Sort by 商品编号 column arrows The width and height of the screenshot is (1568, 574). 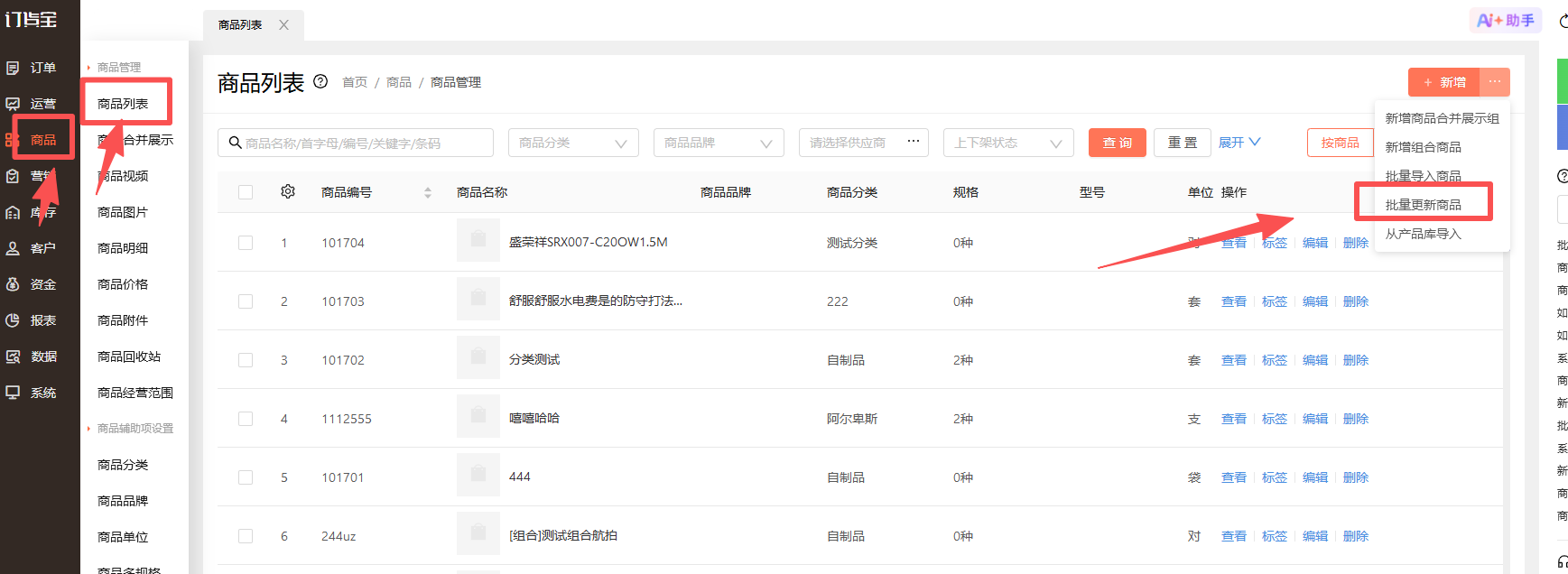(x=428, y=192)
